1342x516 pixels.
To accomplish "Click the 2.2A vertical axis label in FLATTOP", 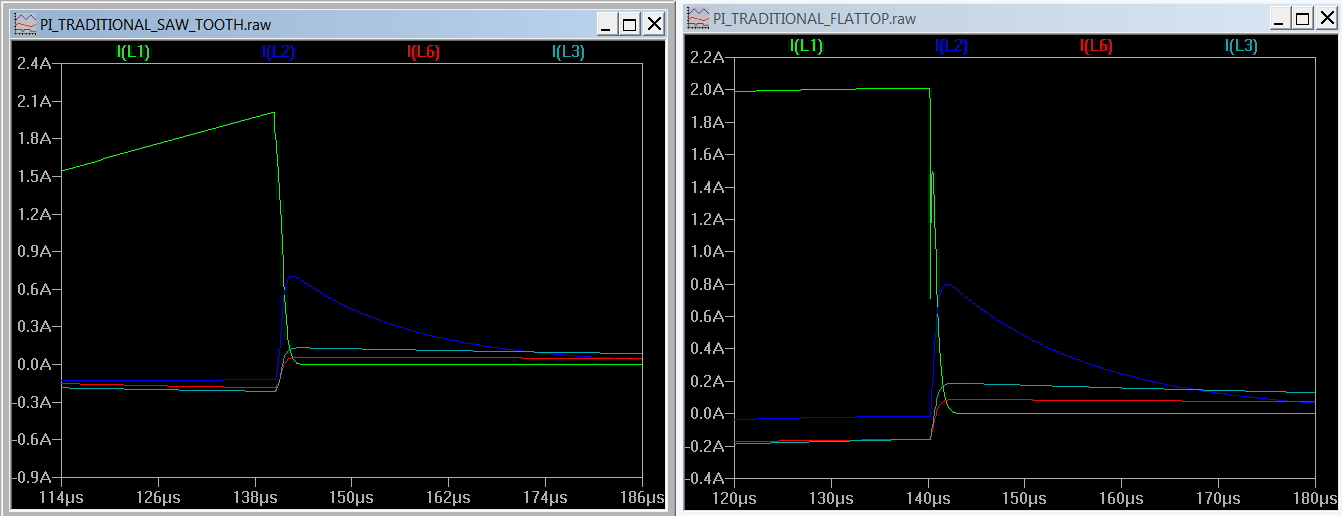I will click(x=705, y=57).
